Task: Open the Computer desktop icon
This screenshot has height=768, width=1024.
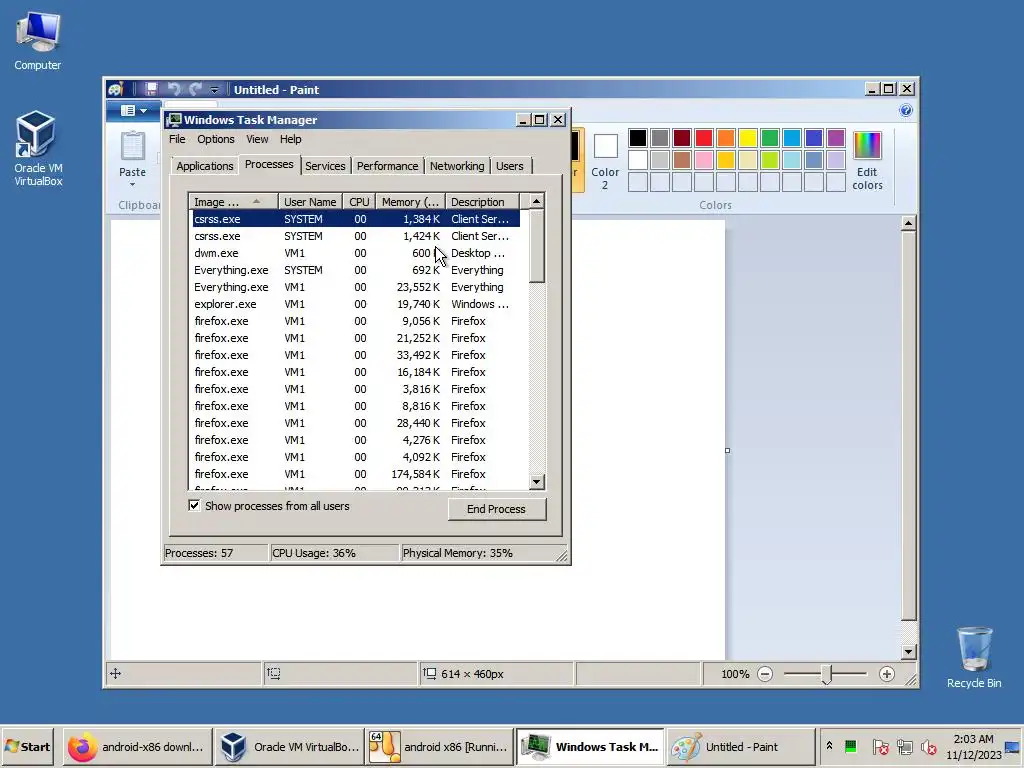Action: [38, 40]
